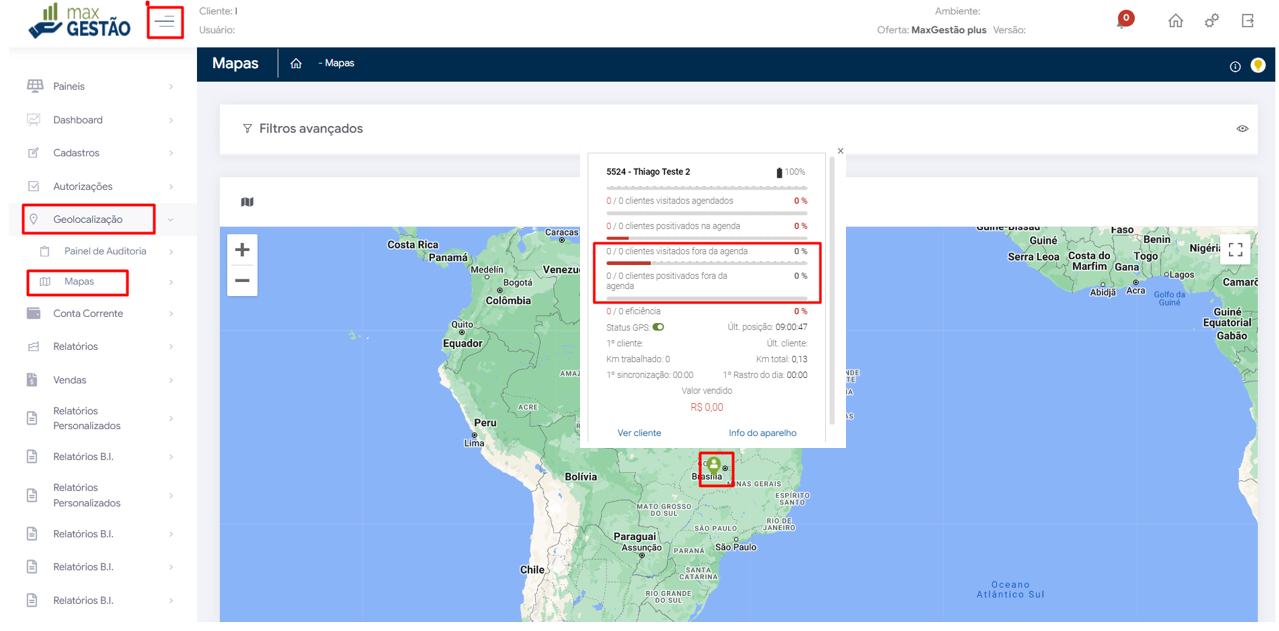Expand the Cadastros menu chevron
The image size is (1279, 631).
(x=171, y=153)
